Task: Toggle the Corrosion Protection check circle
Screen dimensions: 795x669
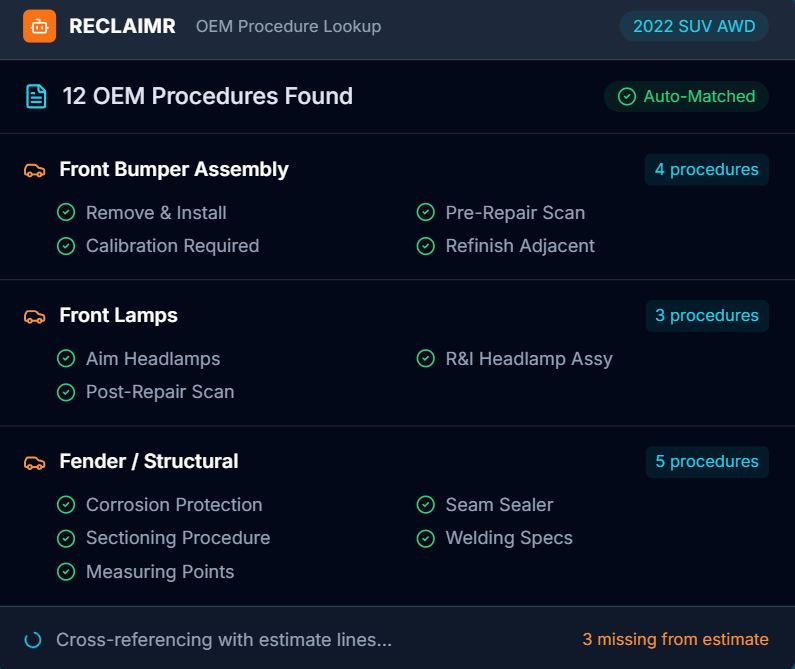Action: pyautogui.click(x=66, y=505)
